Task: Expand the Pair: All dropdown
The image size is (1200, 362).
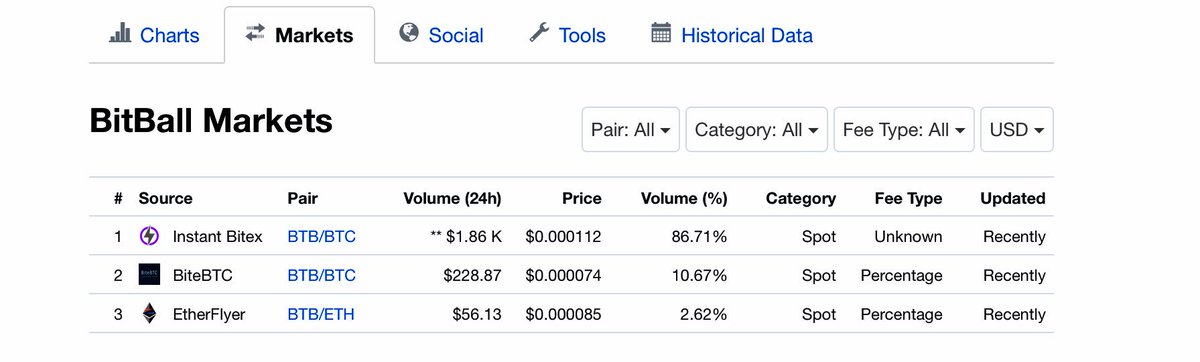Action: coord(631,130)
